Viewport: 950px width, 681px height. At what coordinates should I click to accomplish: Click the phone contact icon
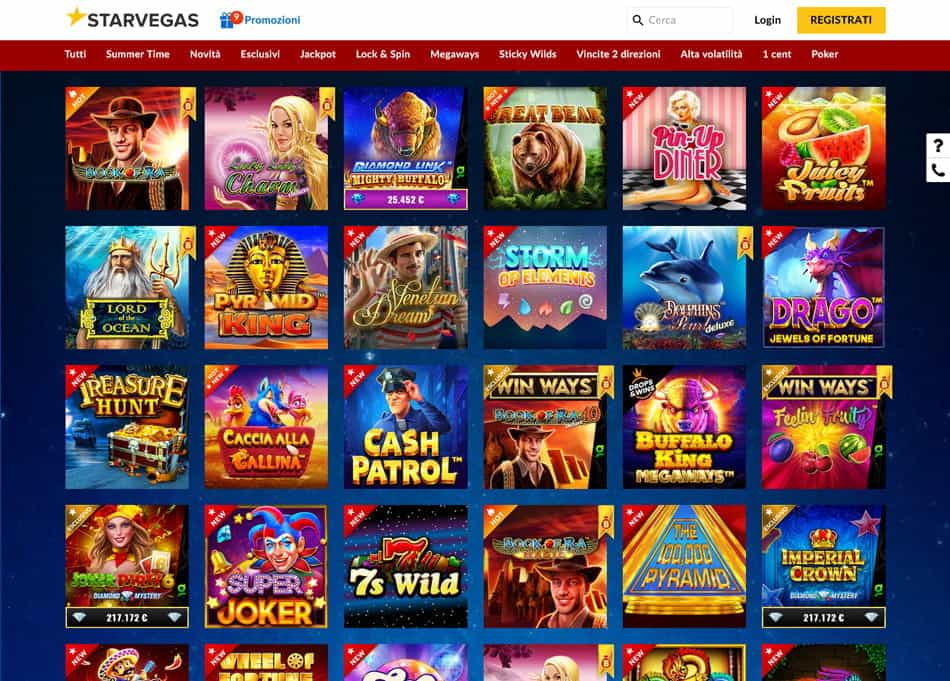[938, 170]
